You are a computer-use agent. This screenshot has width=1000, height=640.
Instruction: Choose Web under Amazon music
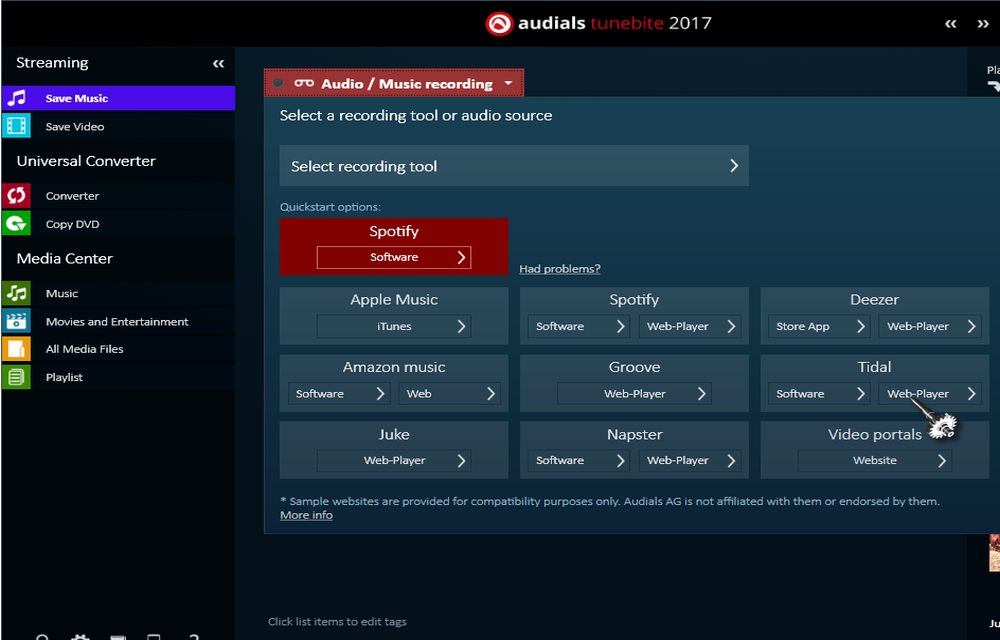(450, 393)
